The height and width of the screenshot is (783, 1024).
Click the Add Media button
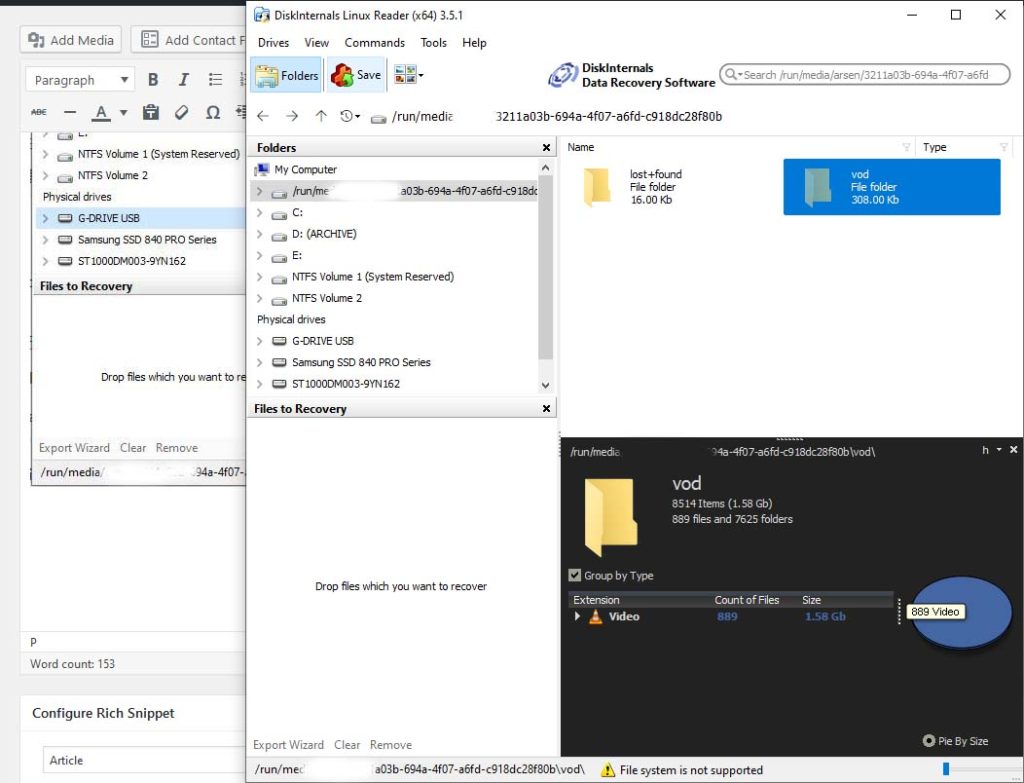point(70,40)
